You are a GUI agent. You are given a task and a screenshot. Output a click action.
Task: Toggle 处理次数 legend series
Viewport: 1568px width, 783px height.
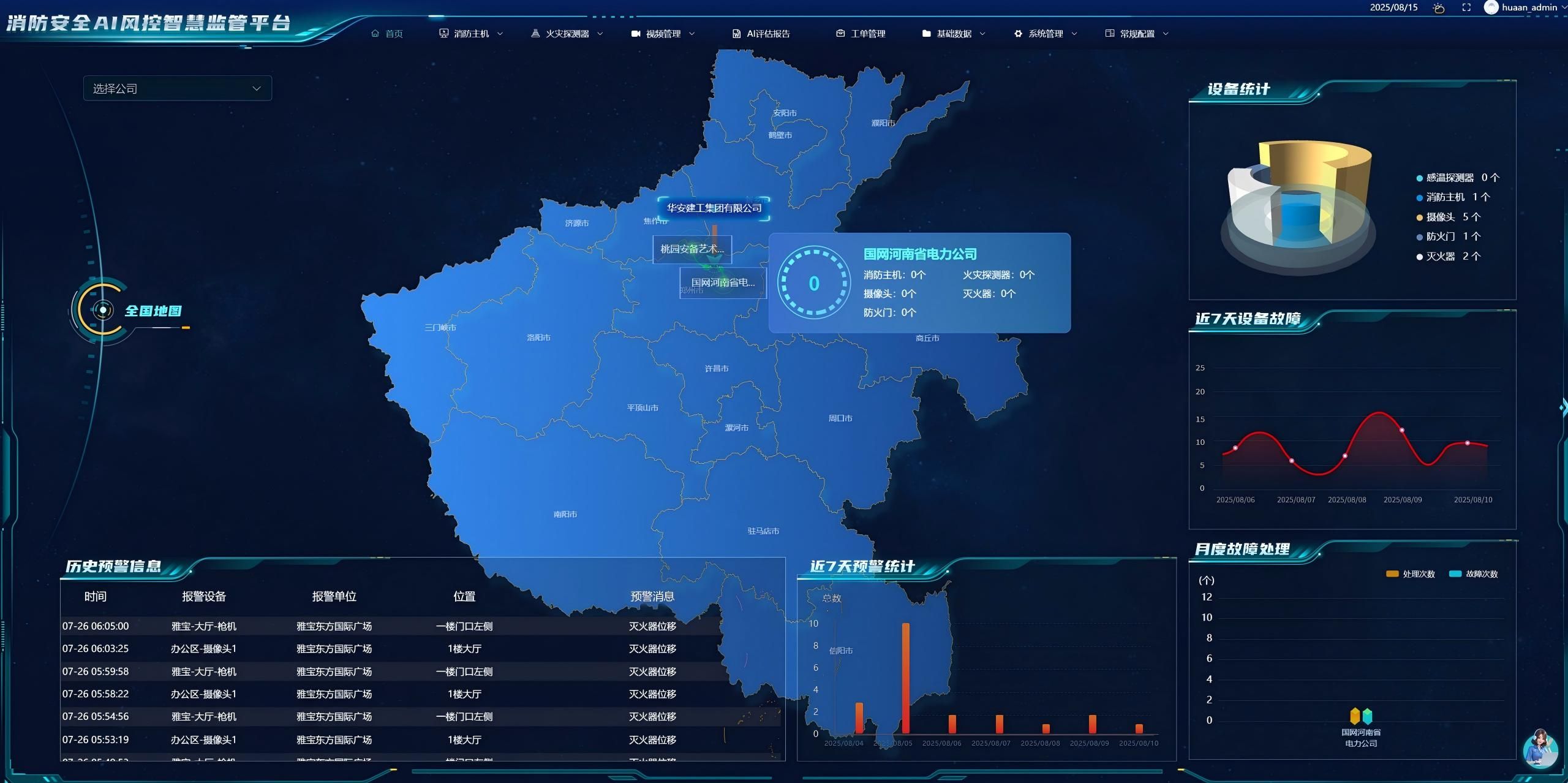tap(1410, 574)
